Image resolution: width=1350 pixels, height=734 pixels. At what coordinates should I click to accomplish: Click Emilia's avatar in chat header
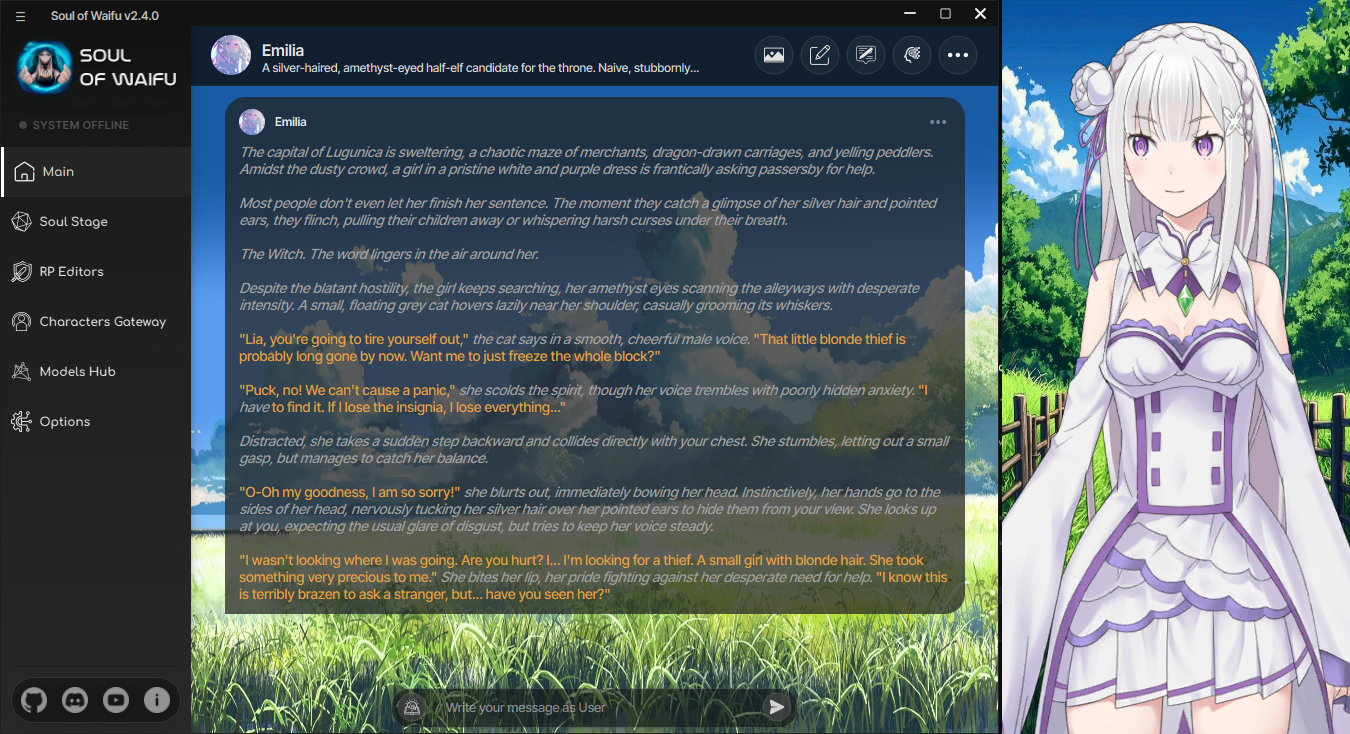tap(231, 55)
